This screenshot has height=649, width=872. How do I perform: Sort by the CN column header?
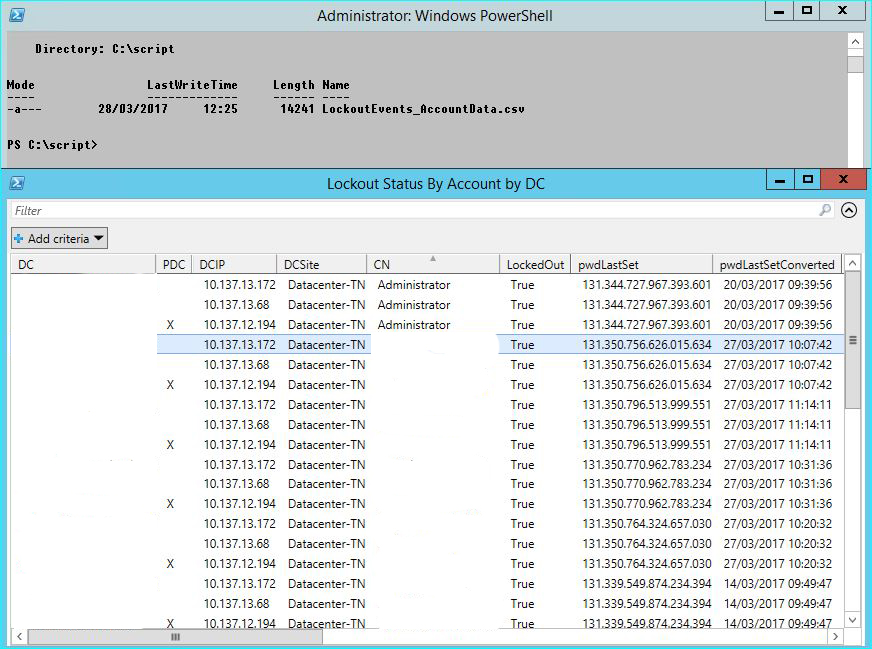click(x=433, y=264)
